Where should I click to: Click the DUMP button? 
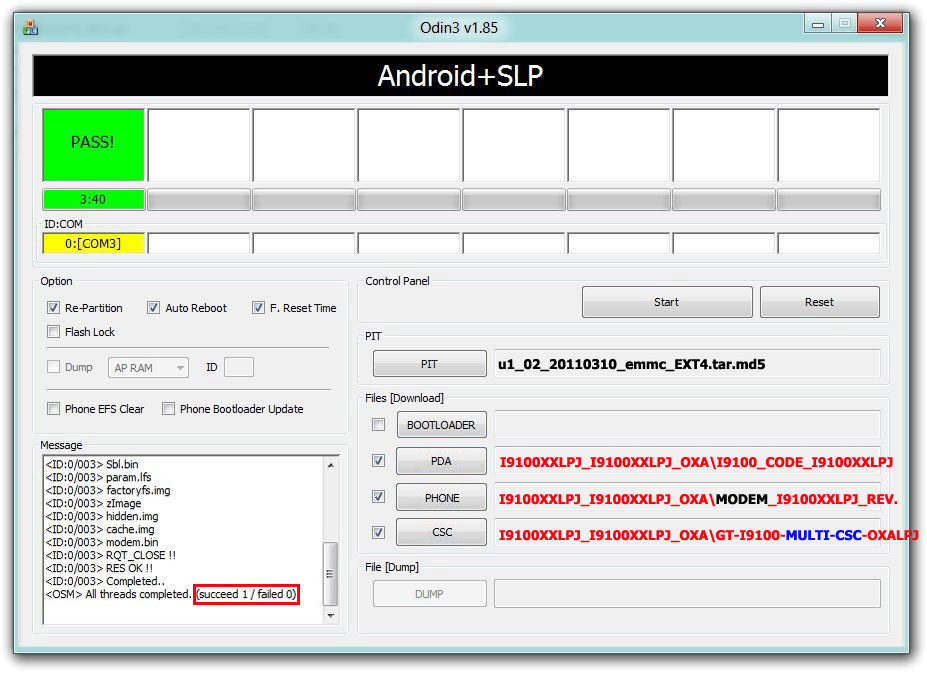(x=429, y=594)
